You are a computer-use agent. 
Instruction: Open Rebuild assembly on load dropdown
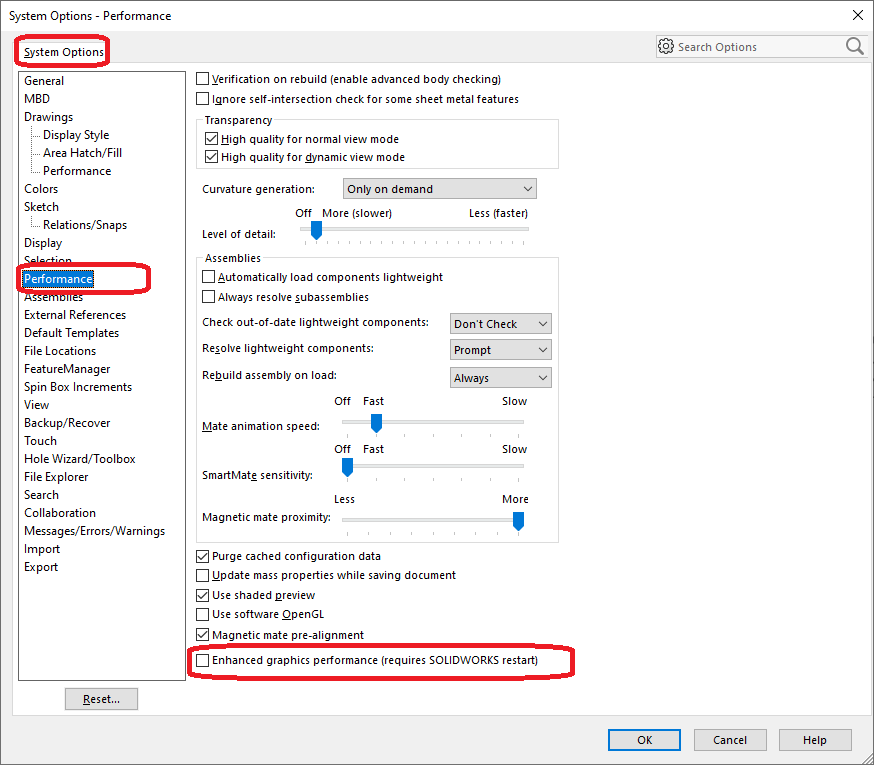500,378
